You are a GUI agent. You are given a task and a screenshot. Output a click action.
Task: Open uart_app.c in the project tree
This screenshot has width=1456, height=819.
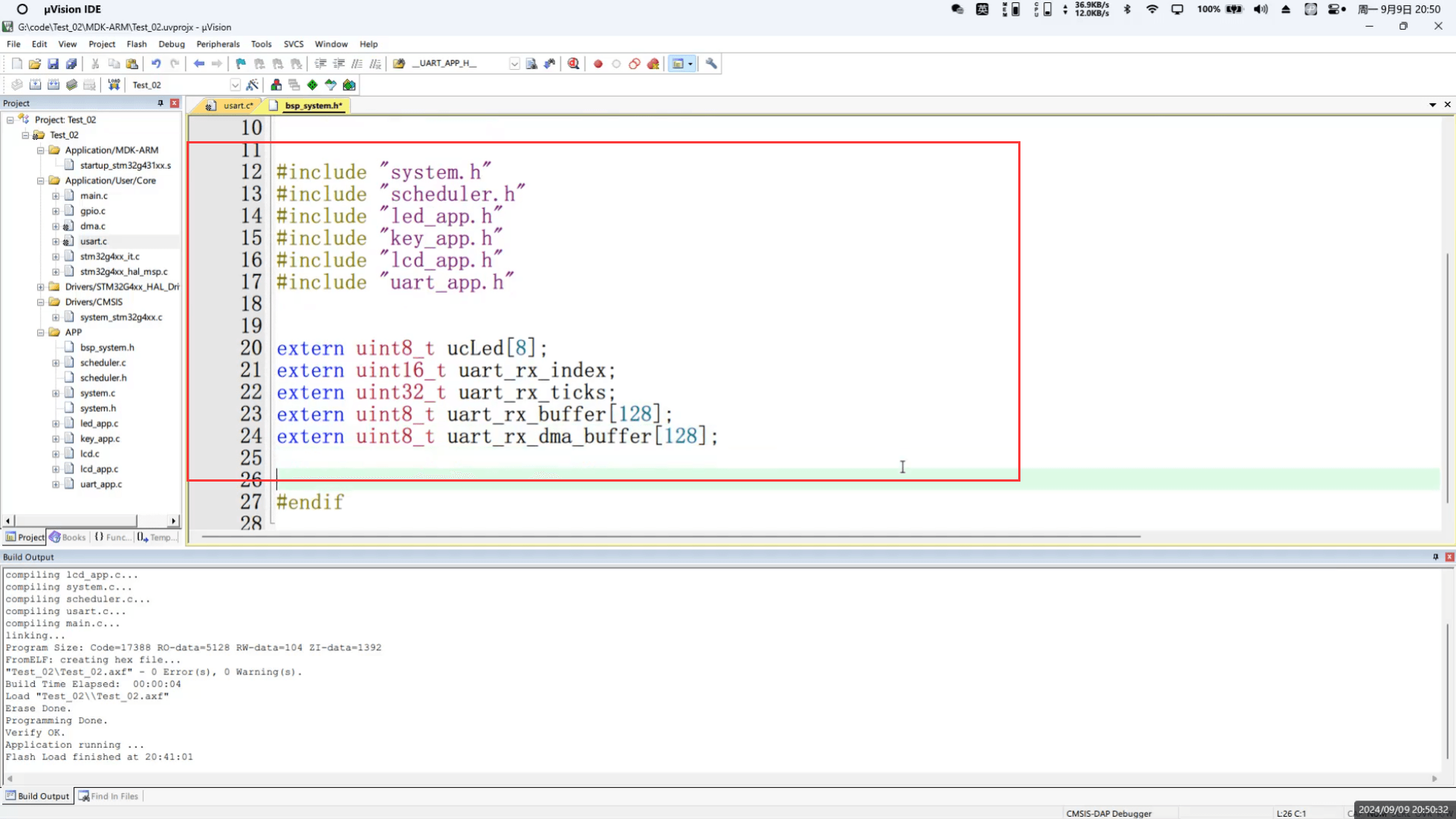(100, 484)
